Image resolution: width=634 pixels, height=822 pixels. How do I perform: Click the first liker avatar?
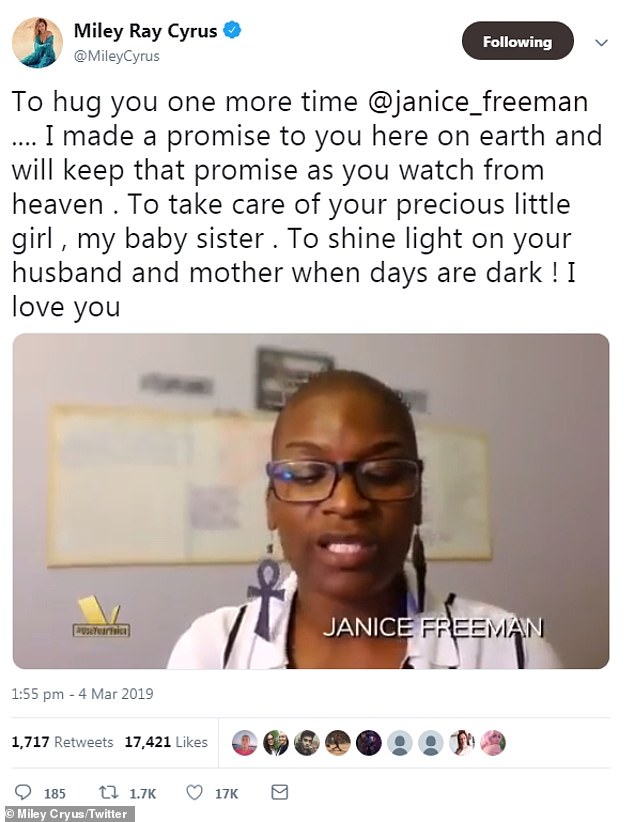pos(244,742)
